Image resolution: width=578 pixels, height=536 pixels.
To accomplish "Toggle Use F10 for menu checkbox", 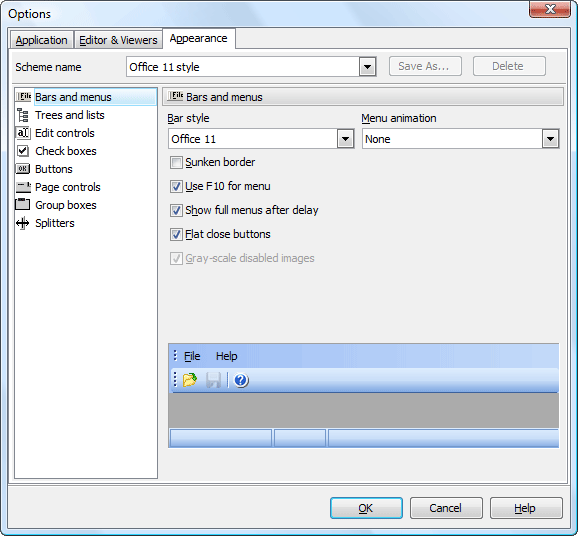I will tap(176, 187).
